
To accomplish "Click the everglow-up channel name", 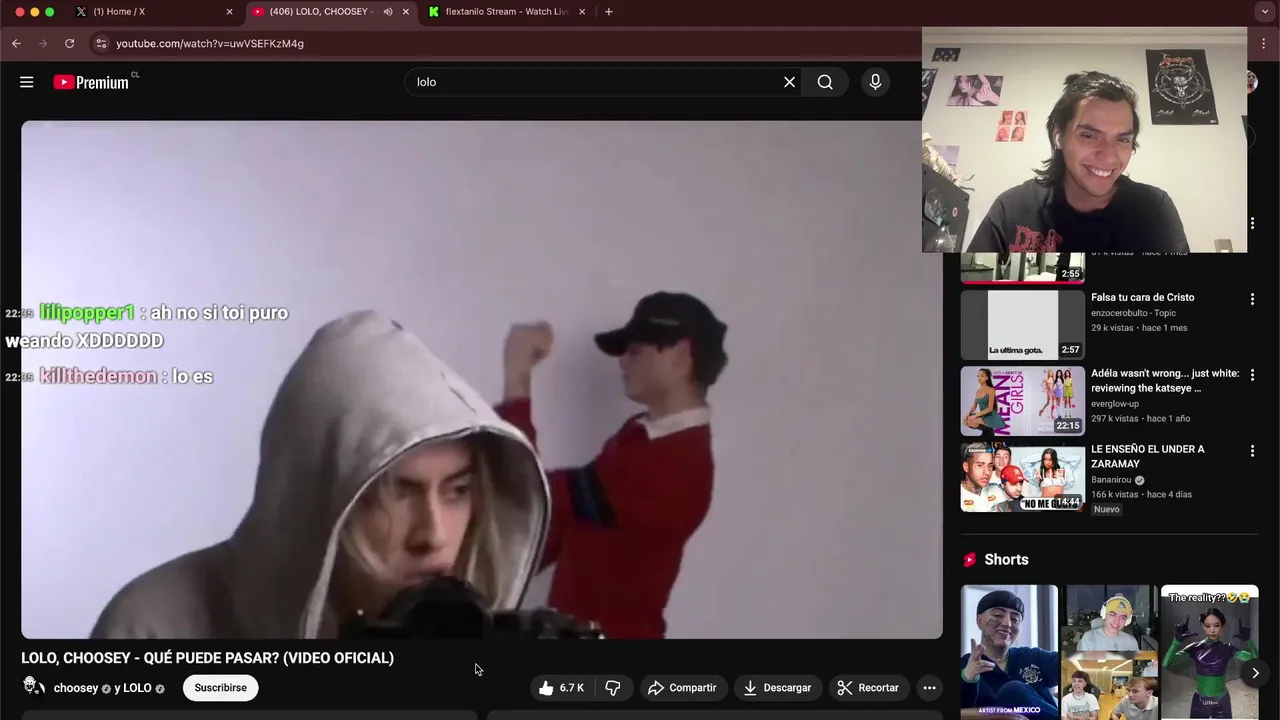I will click(x=1115, y=404).
